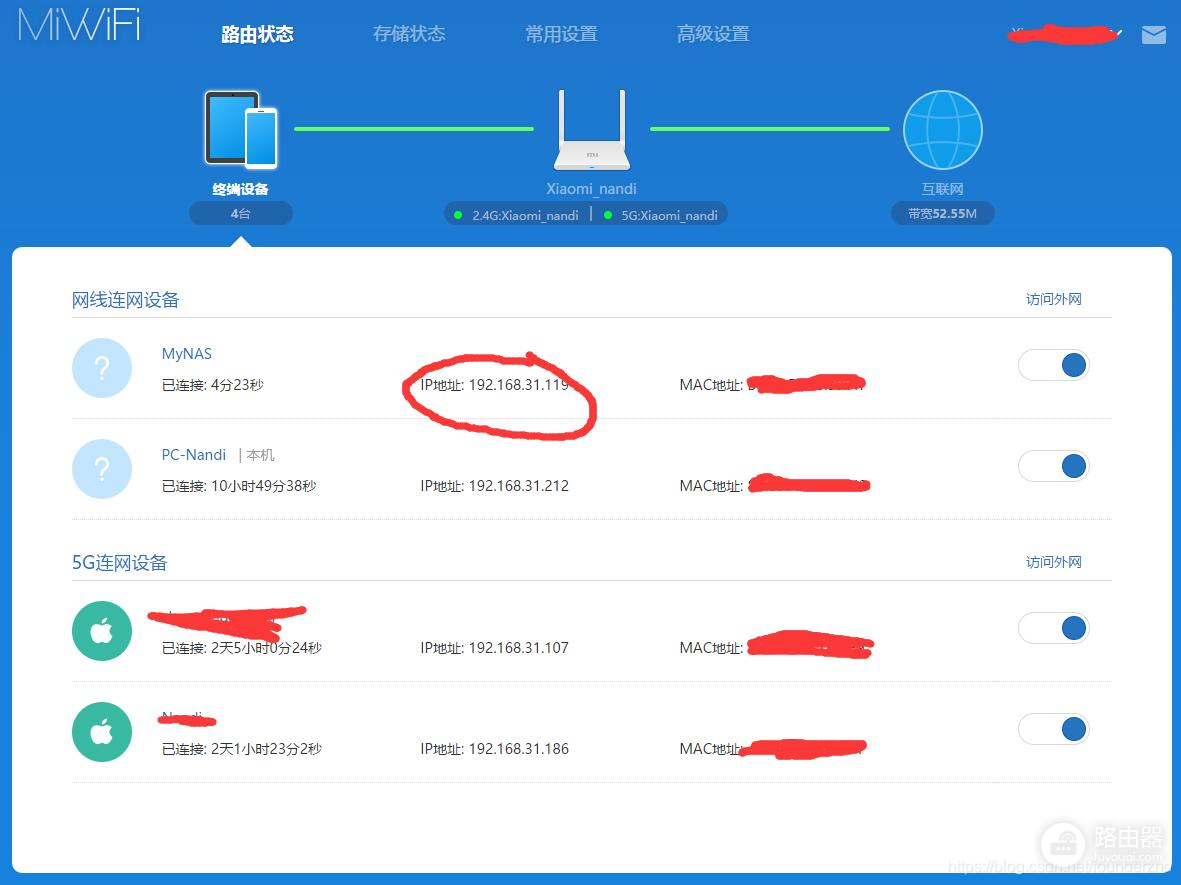
Task: Click the 4台 device count badge
Action: (240, 213)
